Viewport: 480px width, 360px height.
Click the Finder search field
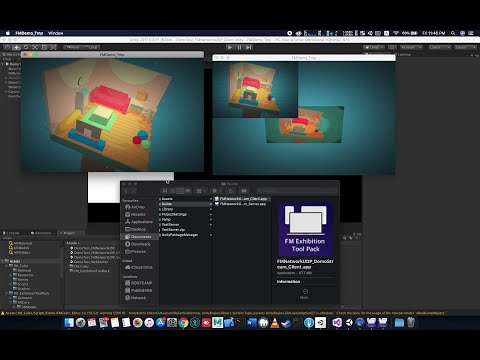click(297, 191)
